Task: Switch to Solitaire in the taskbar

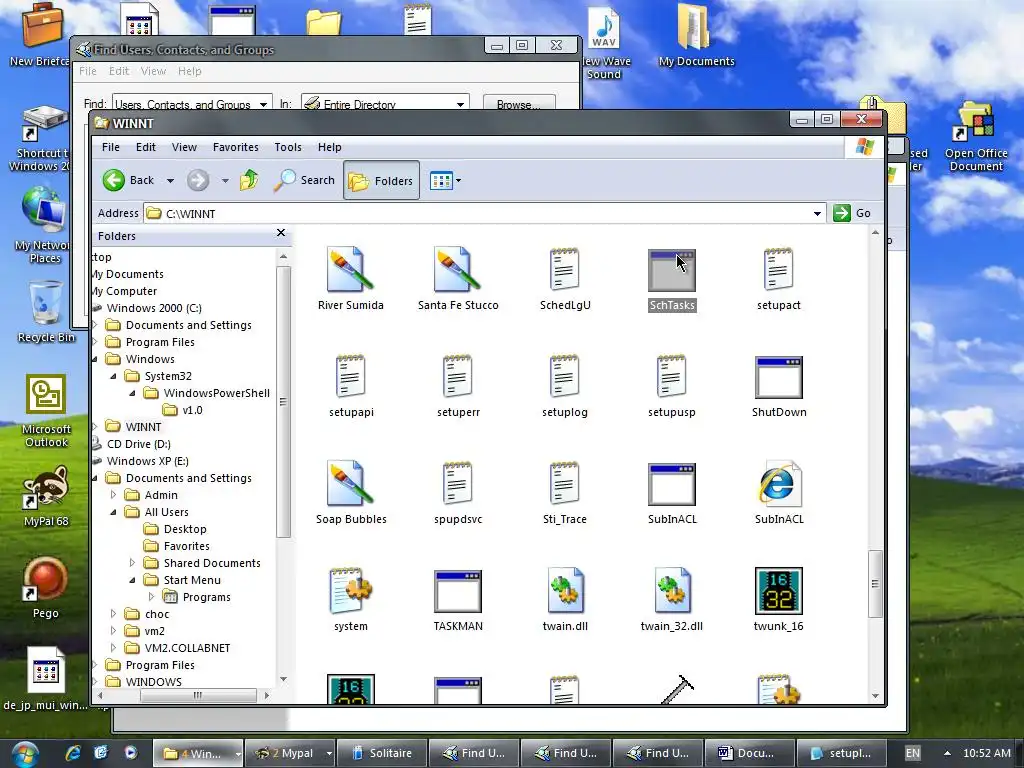Action: [x=383, y=753]
